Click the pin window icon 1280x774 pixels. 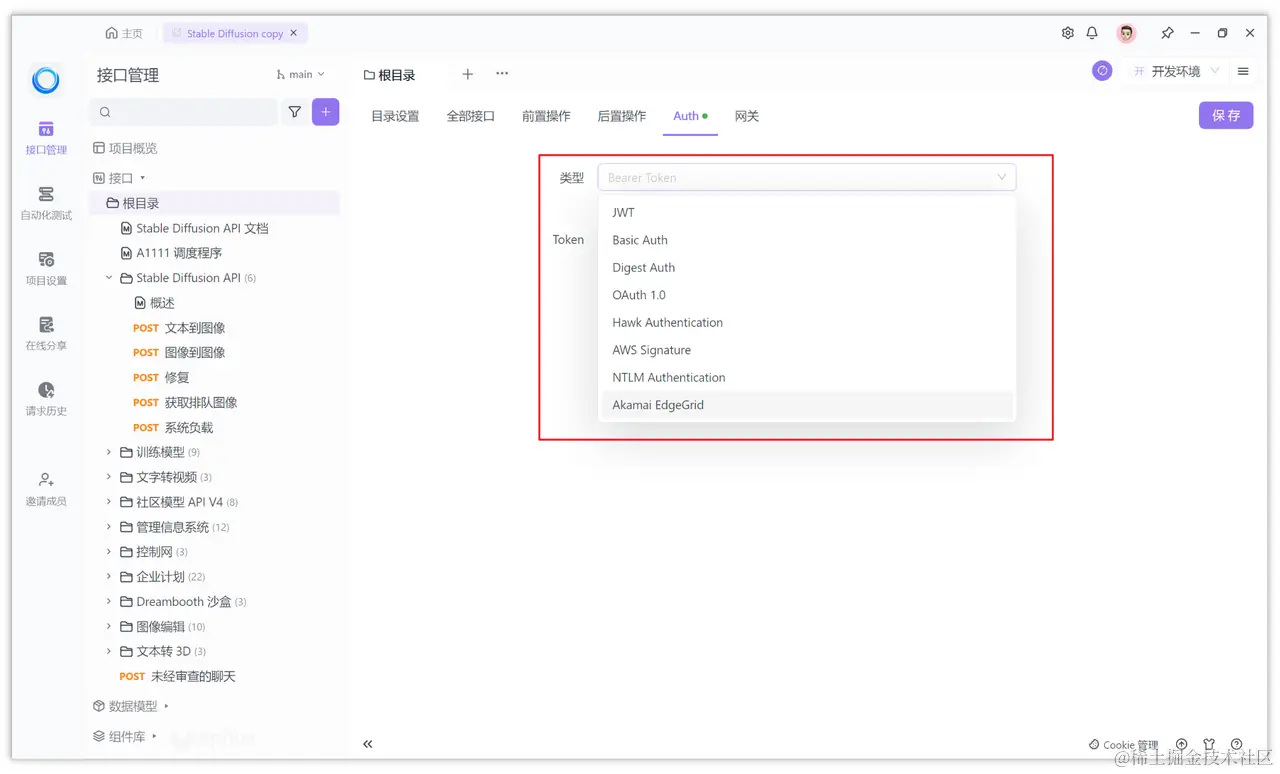click(1167, 33)
